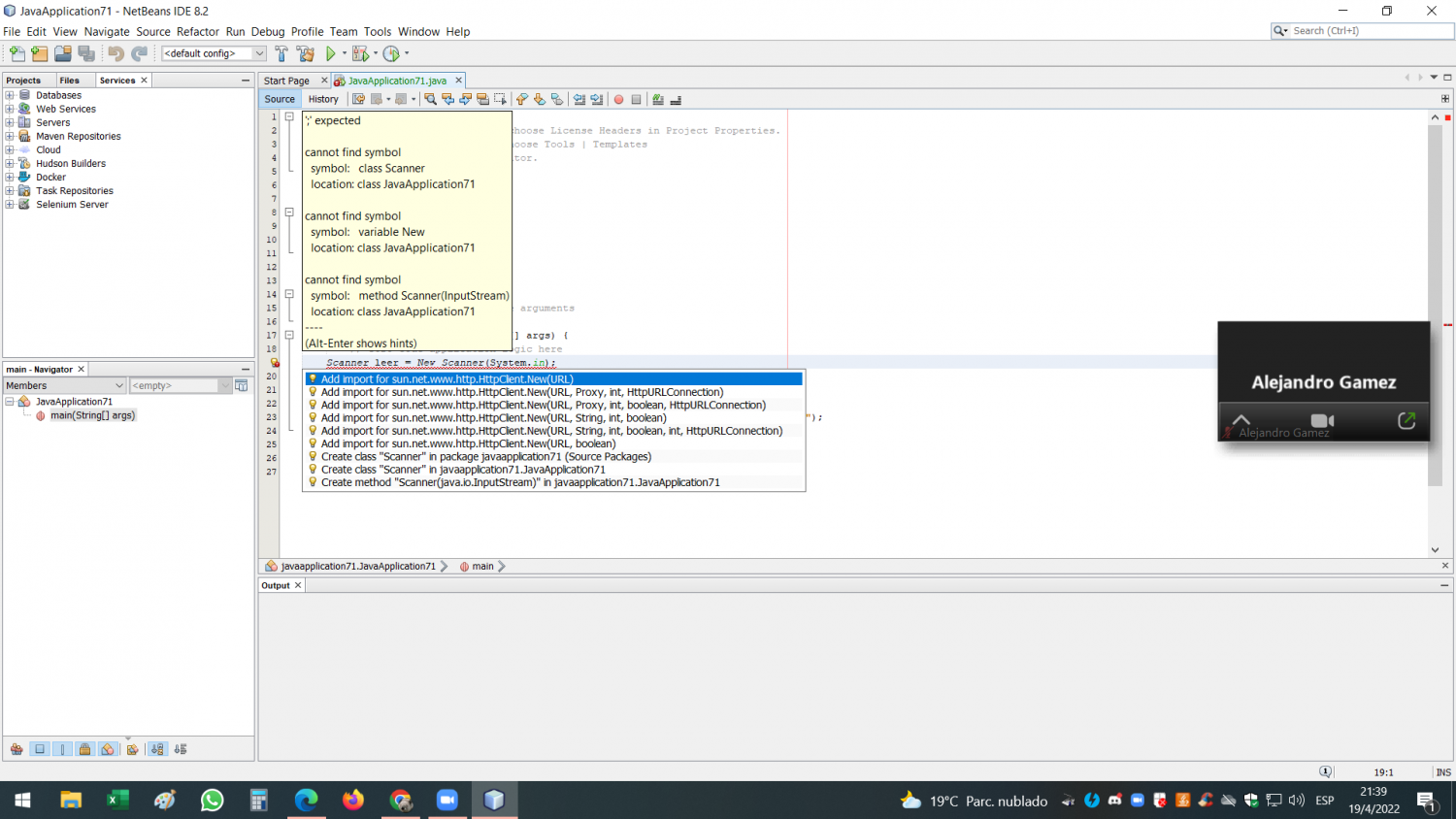Open the Source menu
Viewport: 1456px width, 819px height.
(x=153, y=31)
